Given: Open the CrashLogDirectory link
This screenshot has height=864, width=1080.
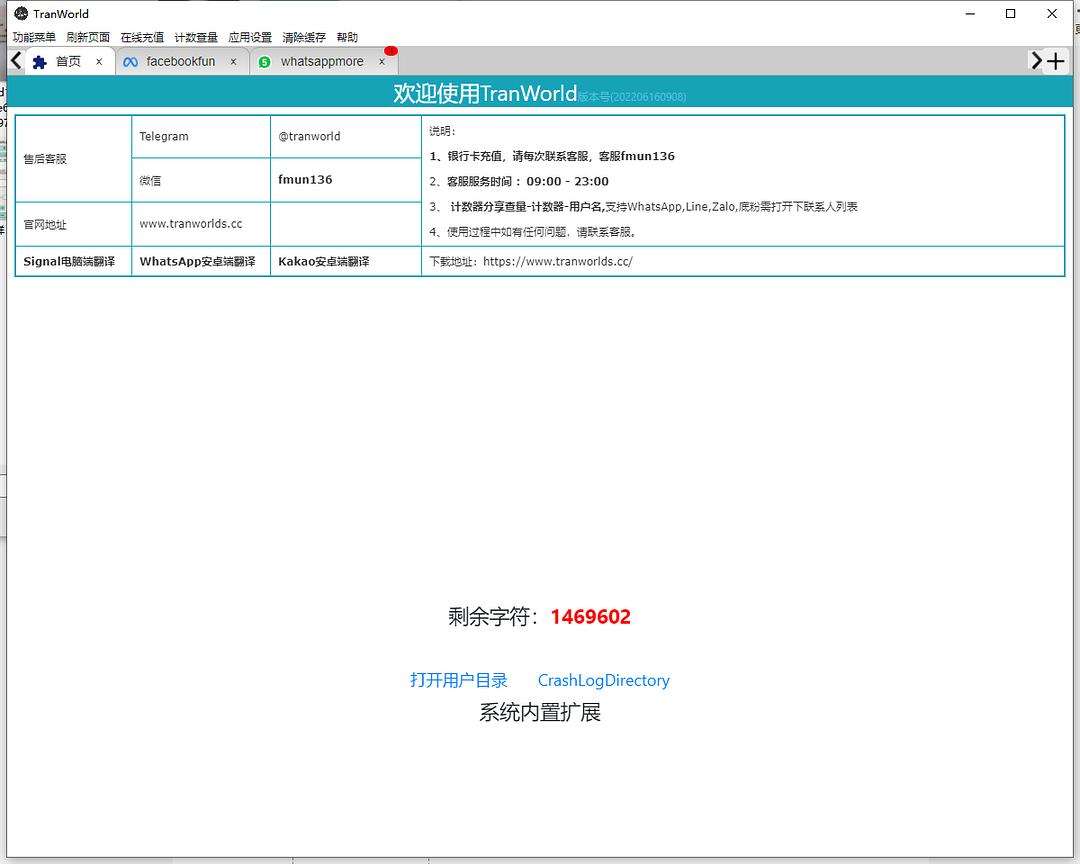Looking at the screenshot, I should (x=603, y=681).
